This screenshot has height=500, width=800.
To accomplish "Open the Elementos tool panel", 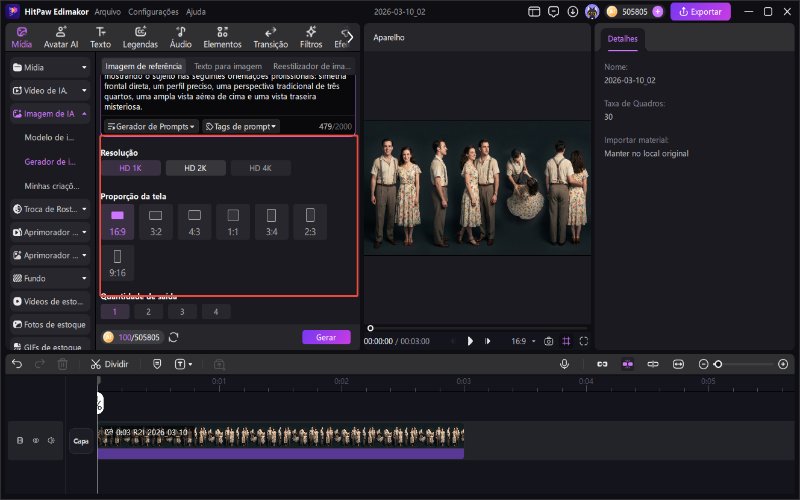I will pos(222,38).
